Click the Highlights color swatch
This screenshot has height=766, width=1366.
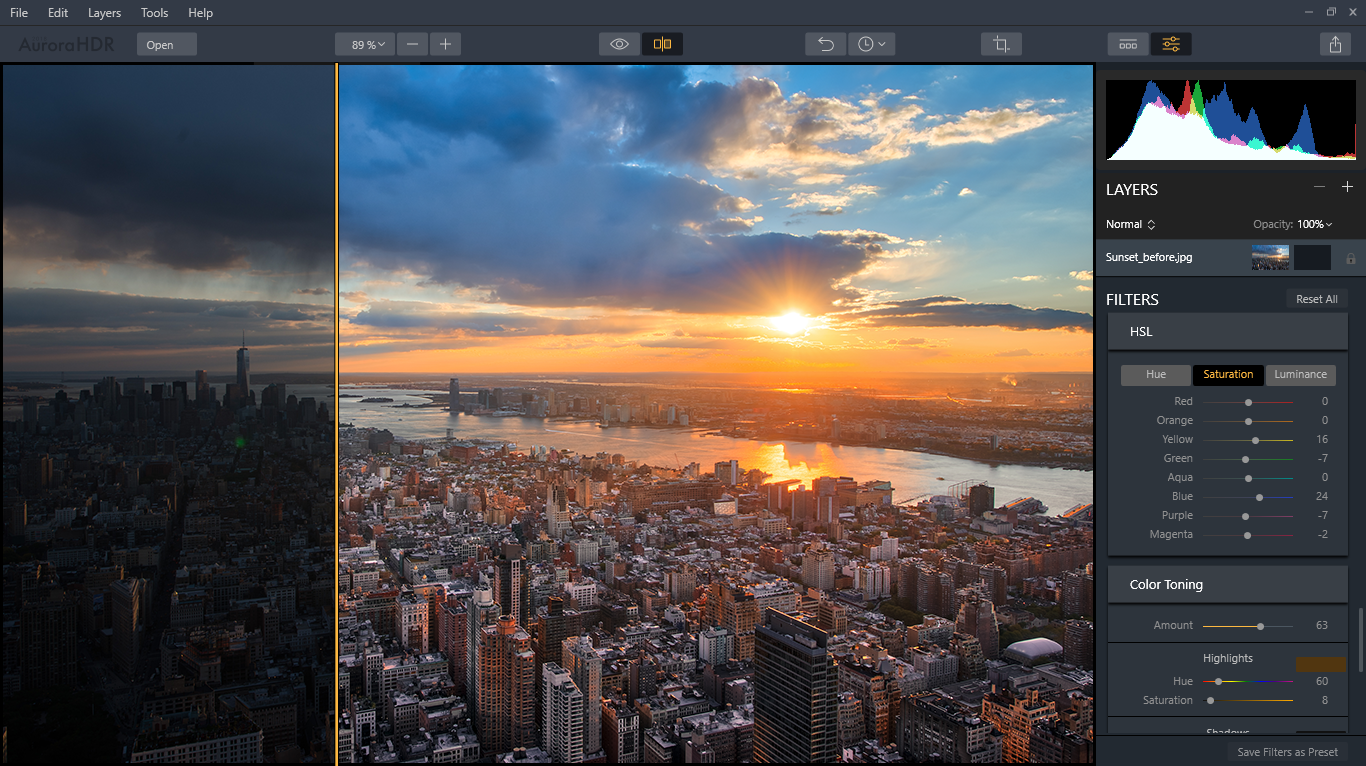tap(1320, 664)
